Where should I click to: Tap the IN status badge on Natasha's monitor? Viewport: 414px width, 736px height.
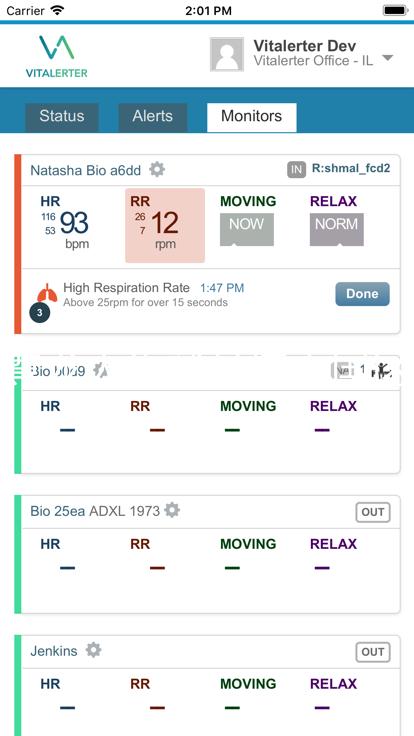click(x=296, y=170)
